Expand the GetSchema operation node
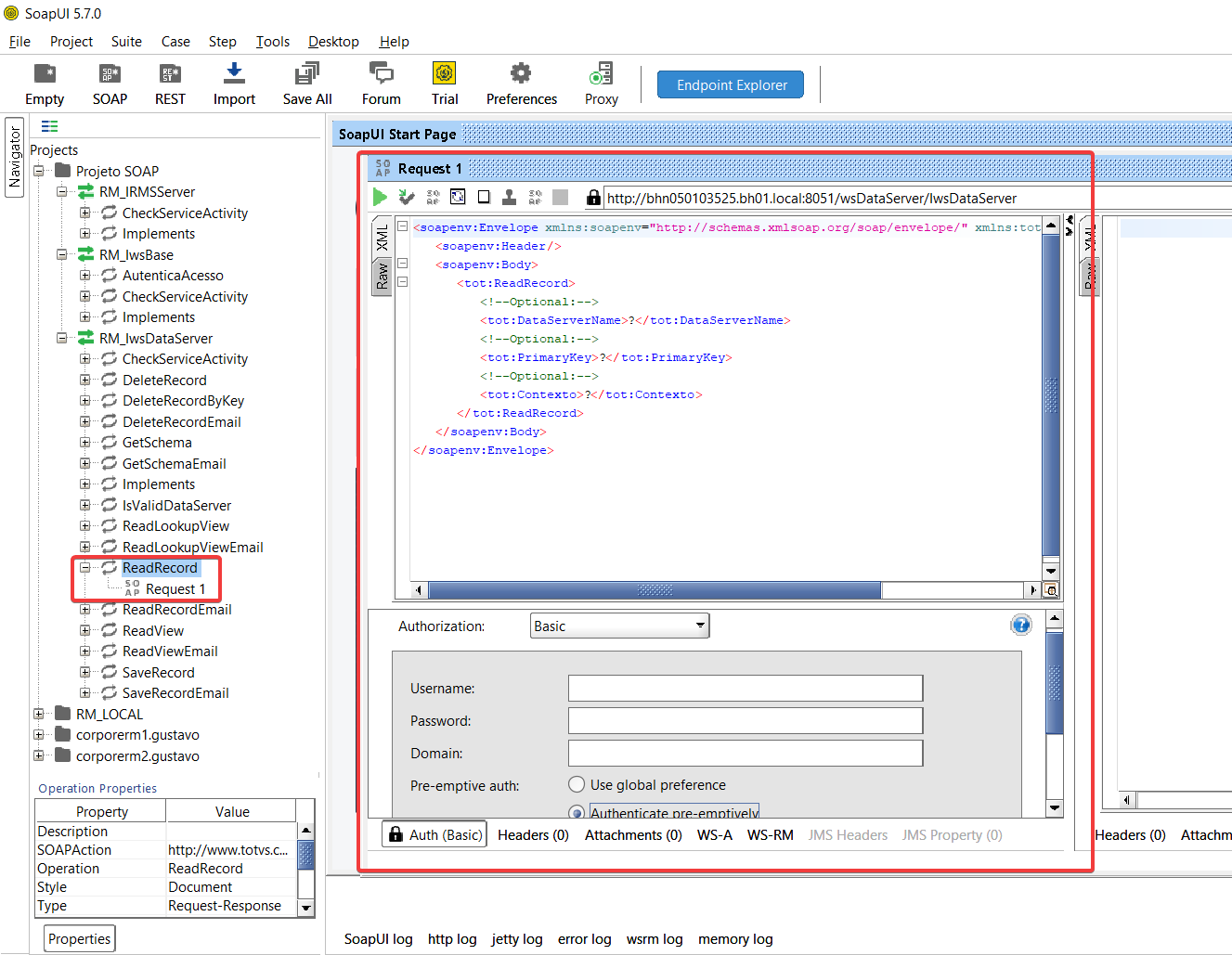1232x955 pixels. tap(85, 442)
